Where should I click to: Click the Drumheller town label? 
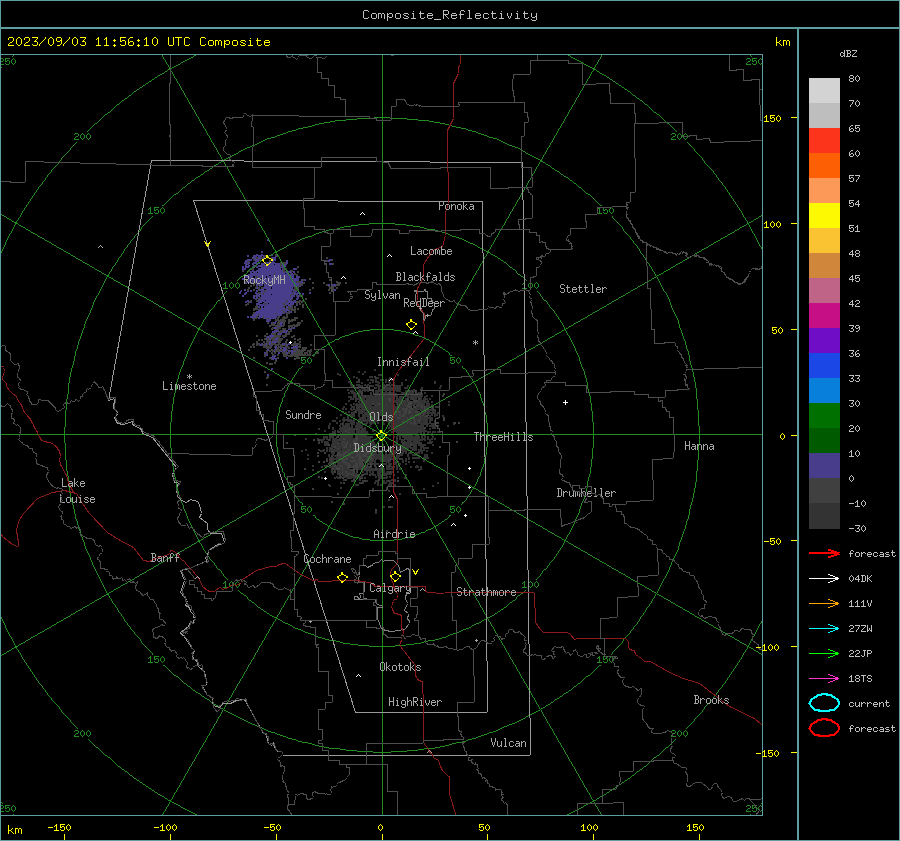point(586,493)
